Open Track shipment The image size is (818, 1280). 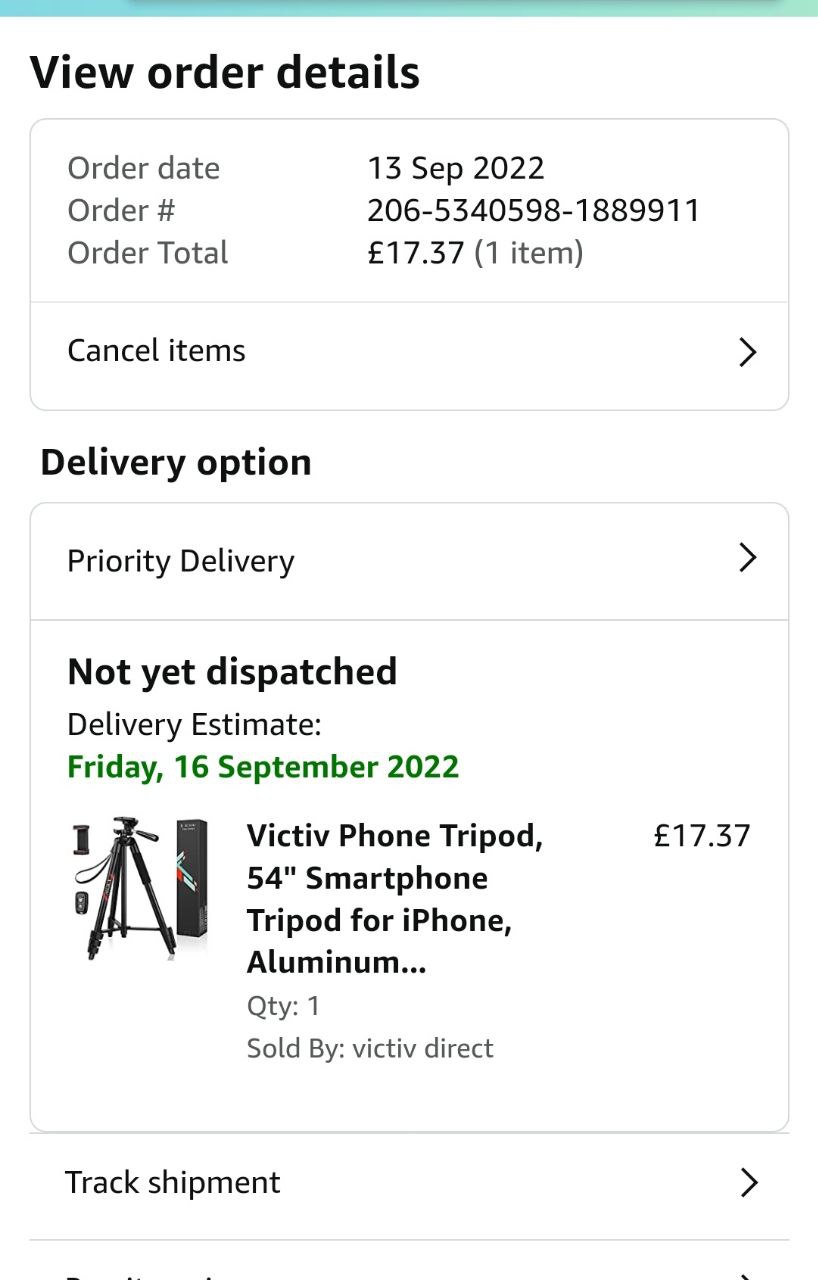pyautogui.click(x=173, y=1183)
